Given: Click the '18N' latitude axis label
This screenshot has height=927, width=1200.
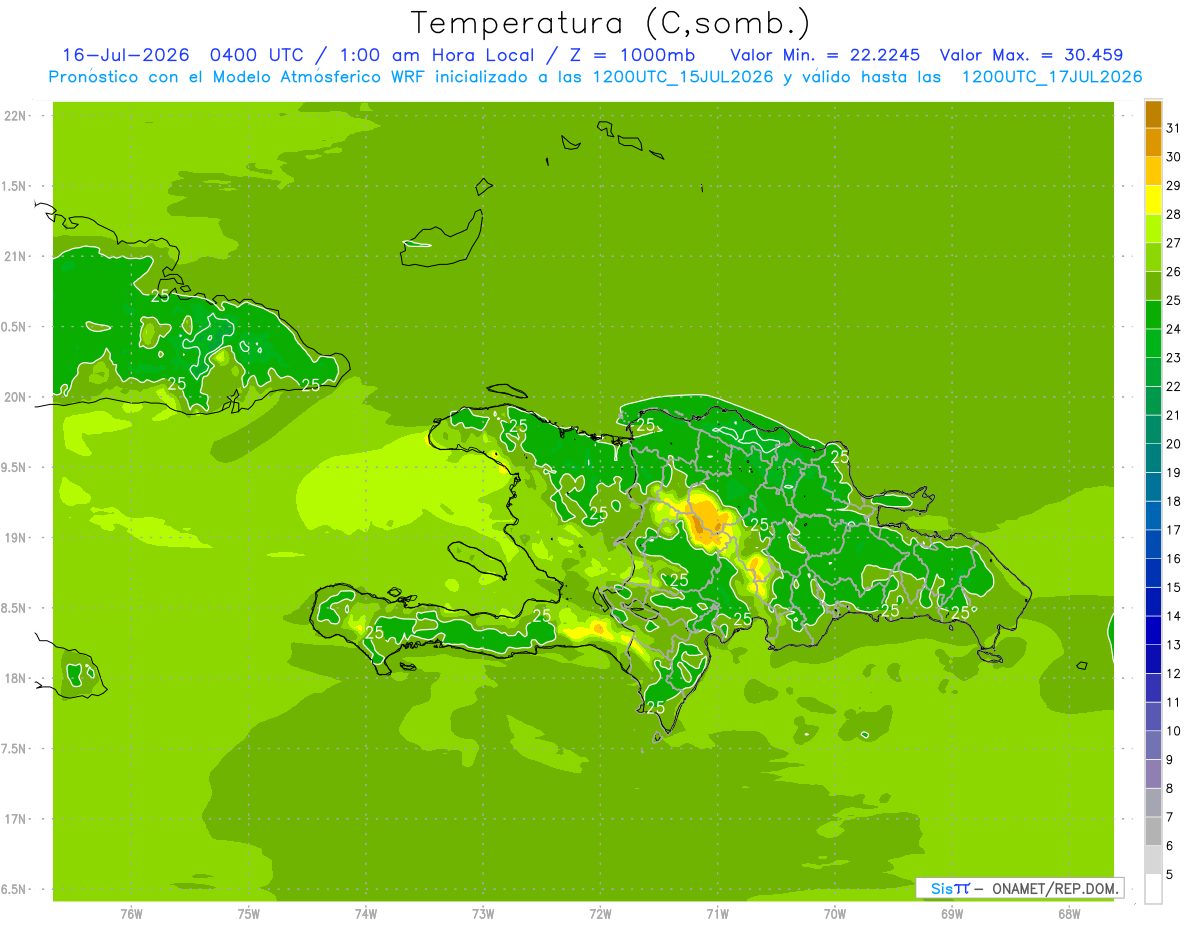Looking at the screenshot, I should pyautogui.click(x=16, y=679).
